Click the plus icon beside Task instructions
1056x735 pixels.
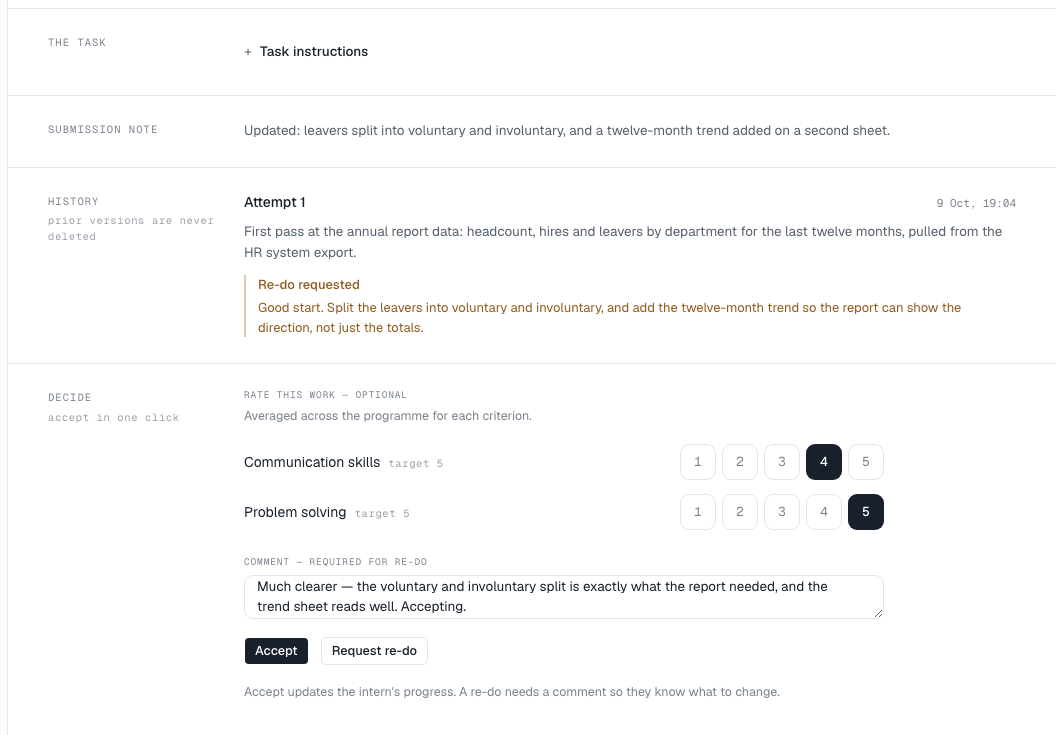[x=248, y=52]
